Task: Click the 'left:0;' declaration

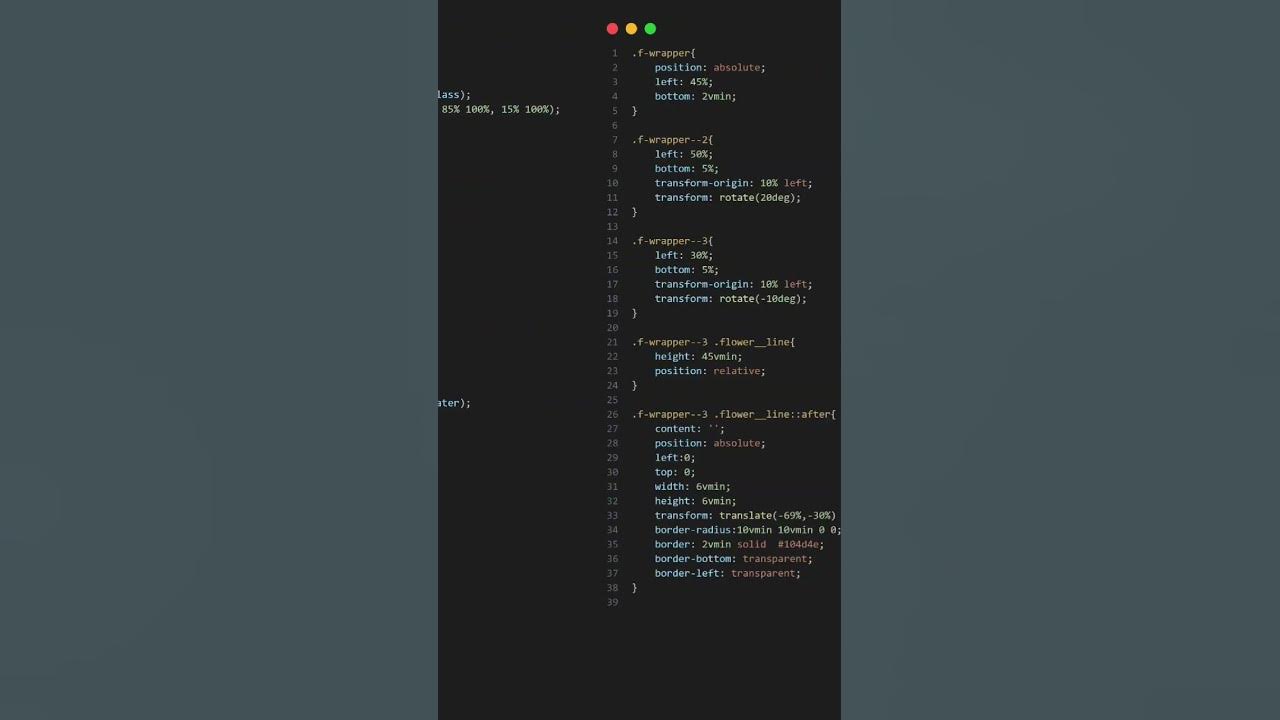Action: (x=675, y=458)
